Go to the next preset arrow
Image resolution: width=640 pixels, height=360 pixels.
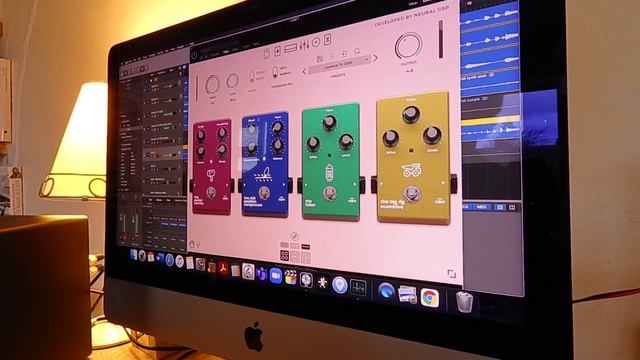point(376,58)
